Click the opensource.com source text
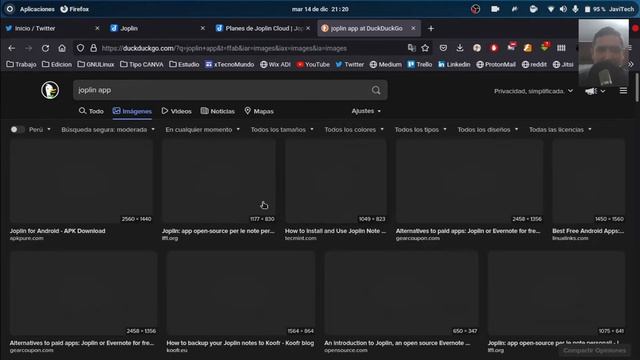This screenshot has height=360, width=640. pos(346,350)
